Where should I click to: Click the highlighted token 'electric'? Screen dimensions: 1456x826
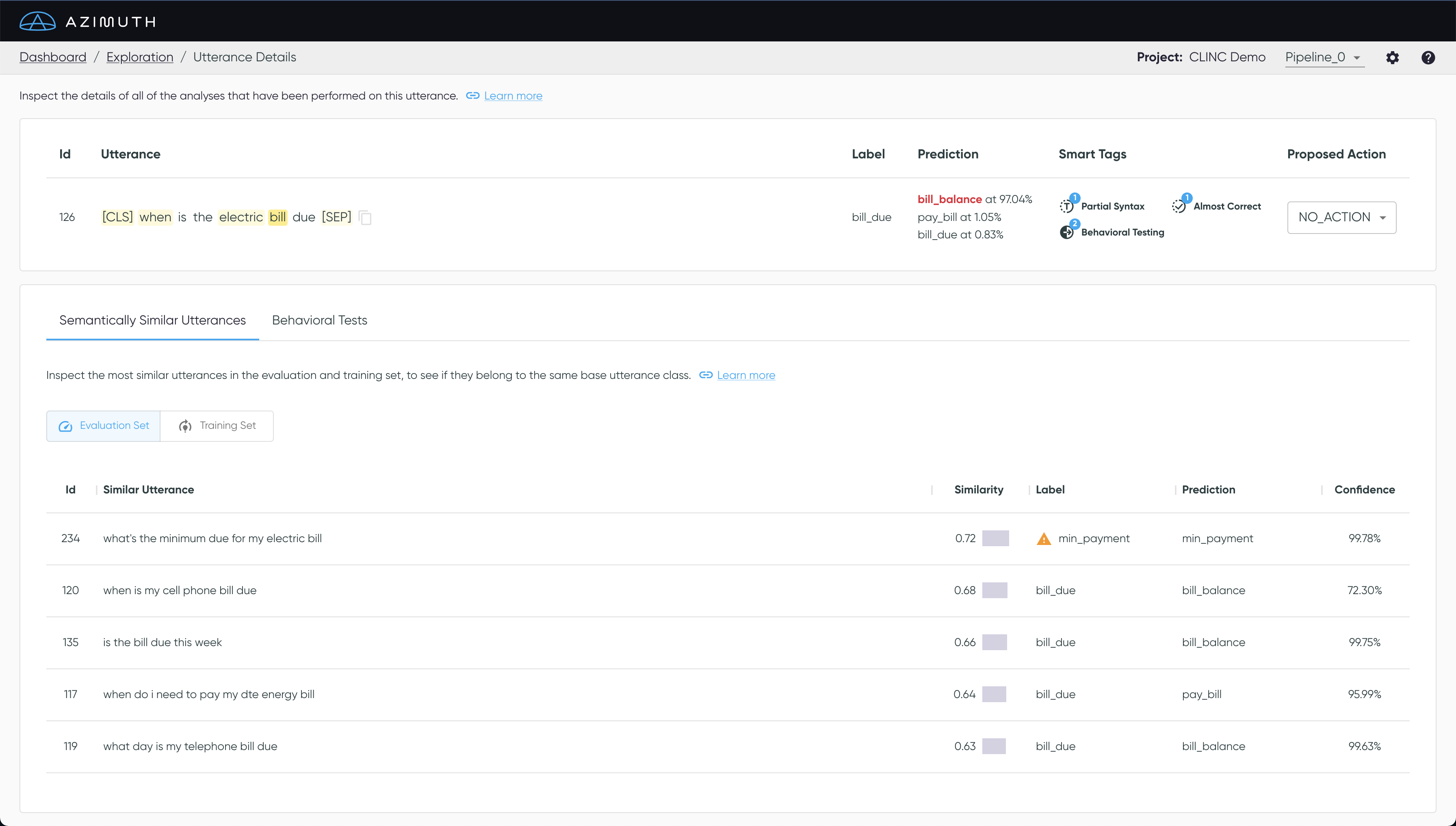coord(240,217)
